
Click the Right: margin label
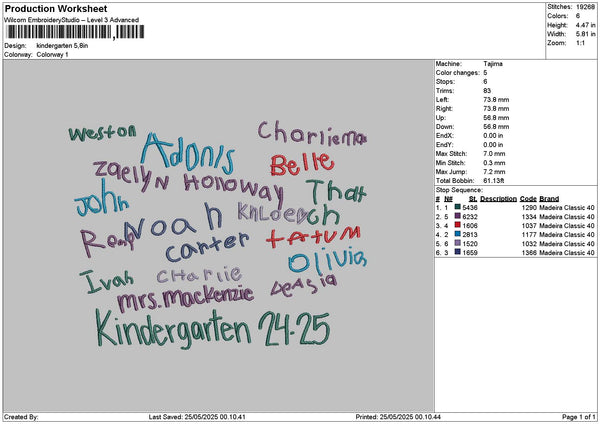[x=444, y=109]
